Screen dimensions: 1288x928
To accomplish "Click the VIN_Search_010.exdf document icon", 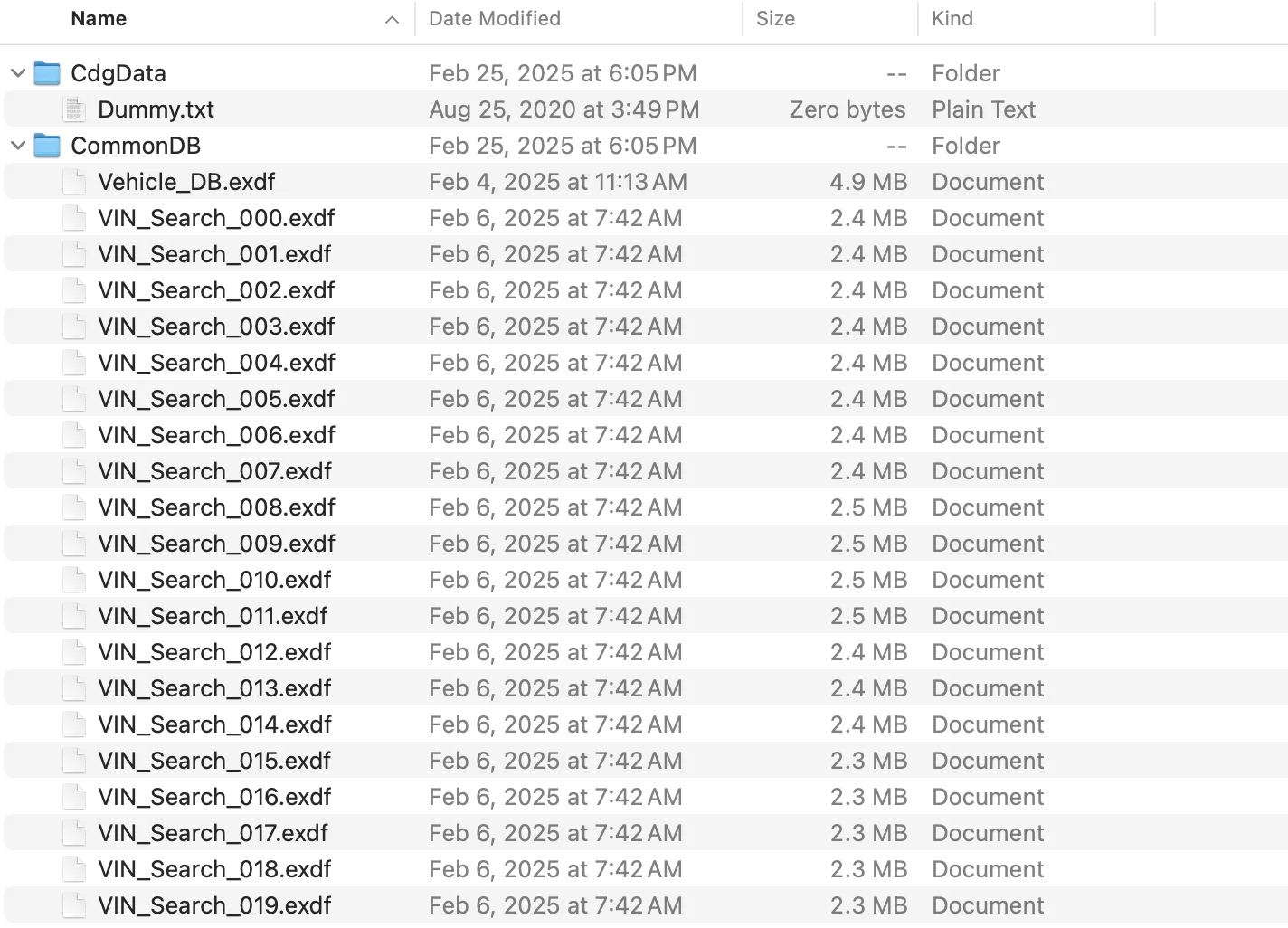I will (x=73, y=579).
